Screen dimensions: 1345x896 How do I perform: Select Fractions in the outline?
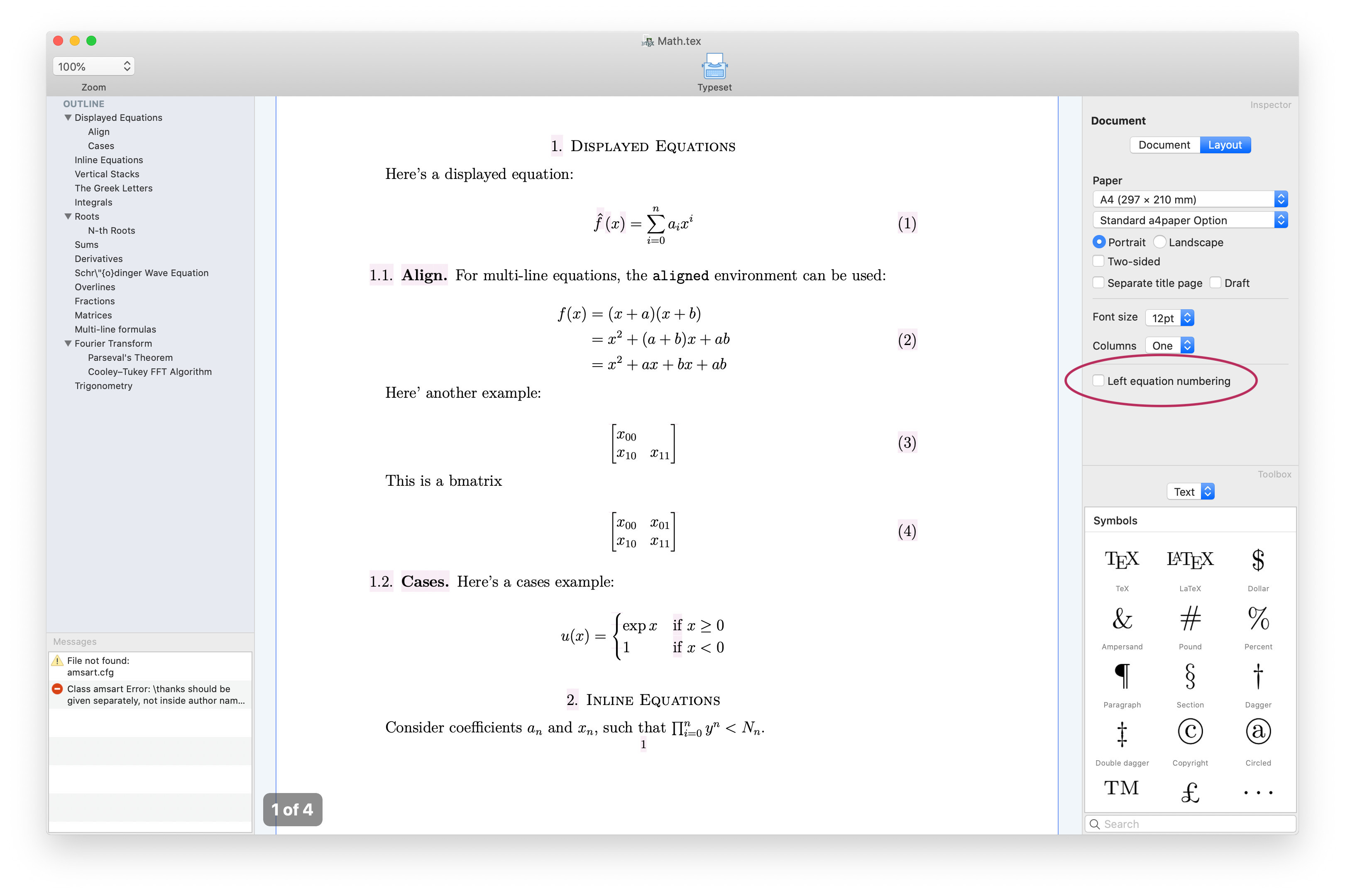94,301
